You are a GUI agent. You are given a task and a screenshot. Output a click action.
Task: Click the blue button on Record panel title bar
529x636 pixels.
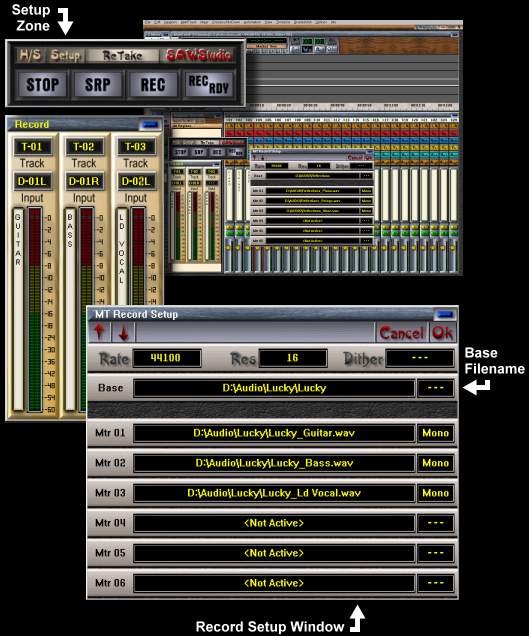click(150, 124)
